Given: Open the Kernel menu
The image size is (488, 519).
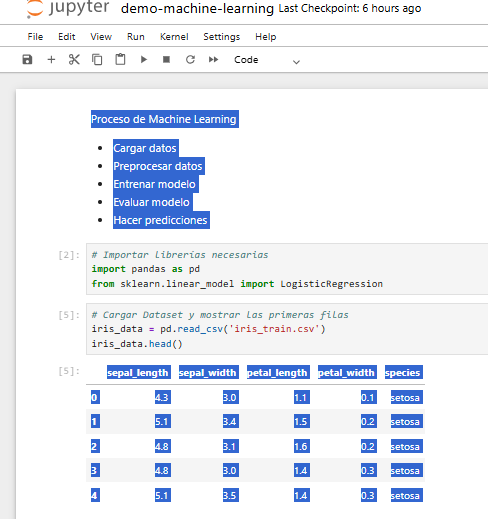Looking at the screenshot, I should 174,37.
